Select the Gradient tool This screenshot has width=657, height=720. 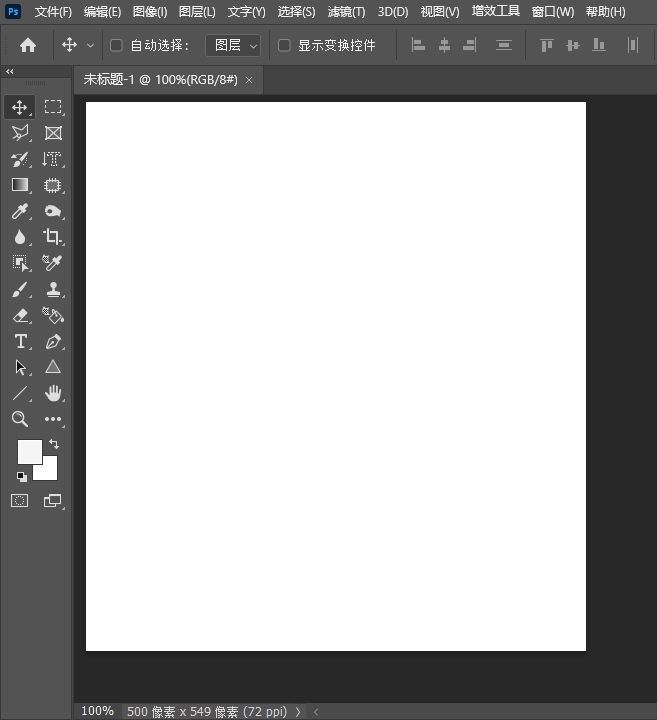pyautogui.click(x=20, y=185)
